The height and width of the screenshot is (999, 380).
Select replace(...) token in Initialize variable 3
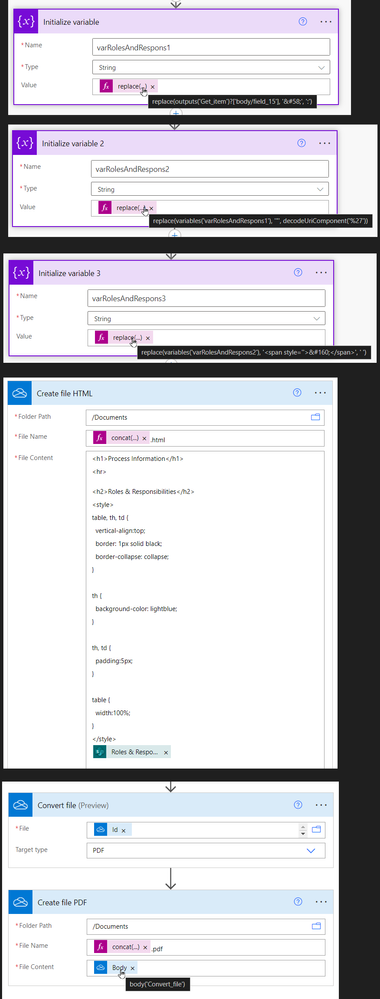124,338
